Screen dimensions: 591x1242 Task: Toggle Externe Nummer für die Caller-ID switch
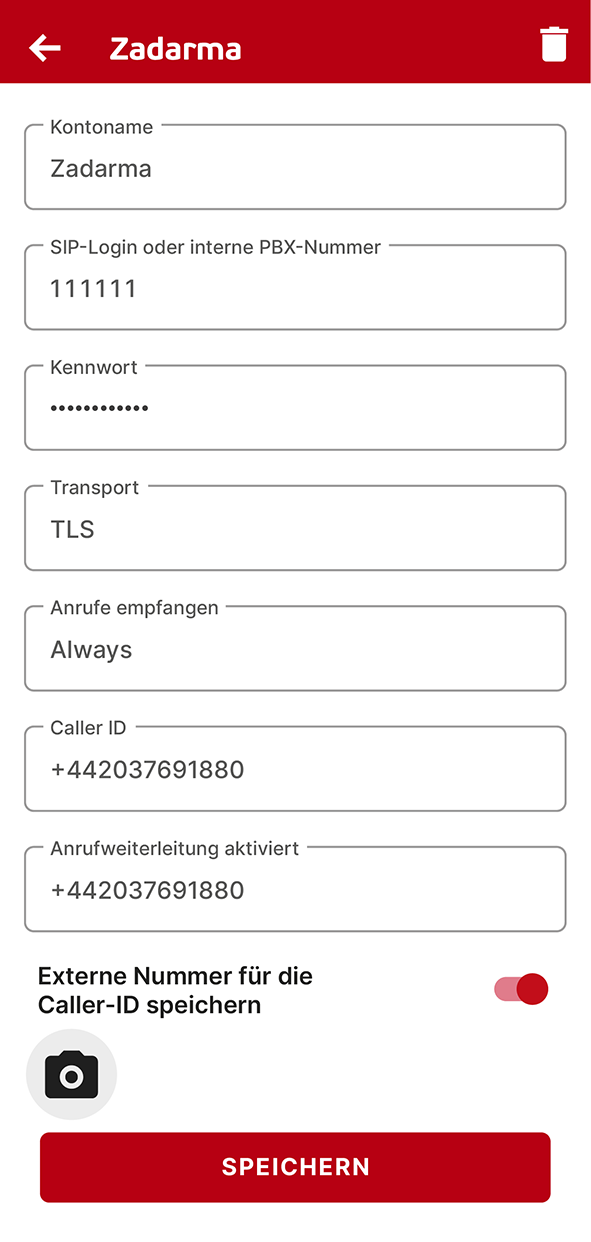tap(521, 989)
